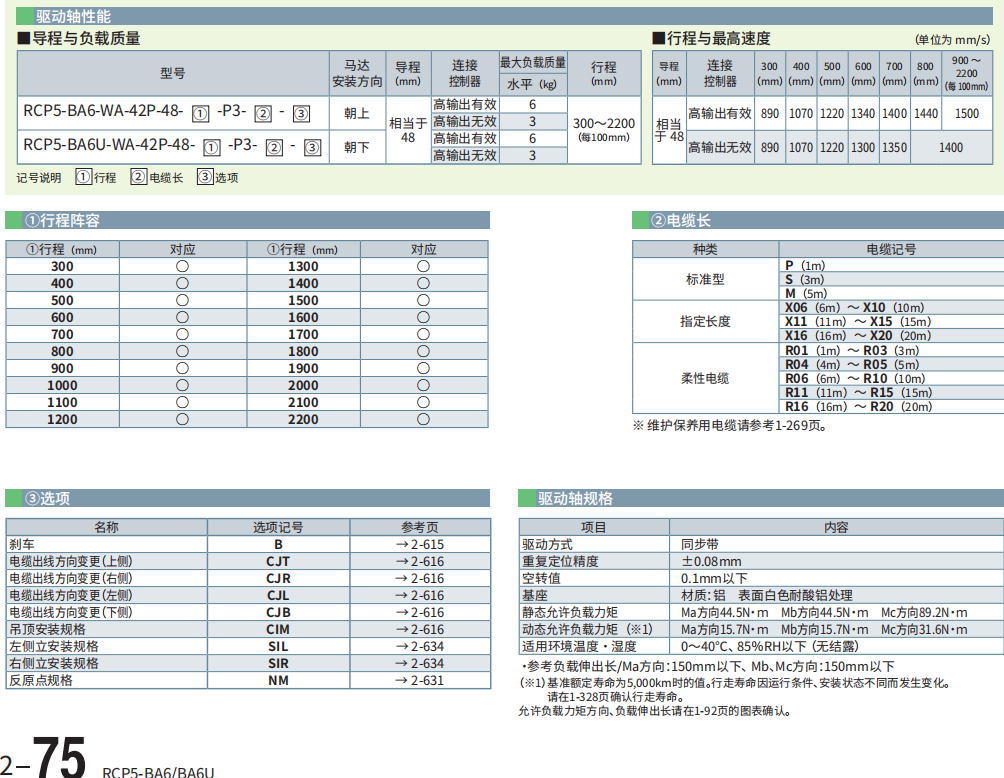1004x778 pixels.
Task: Click the X06 (6m) ~ X10 (10m) cable row
Action: pyautogui.click(x=855, y=308)
